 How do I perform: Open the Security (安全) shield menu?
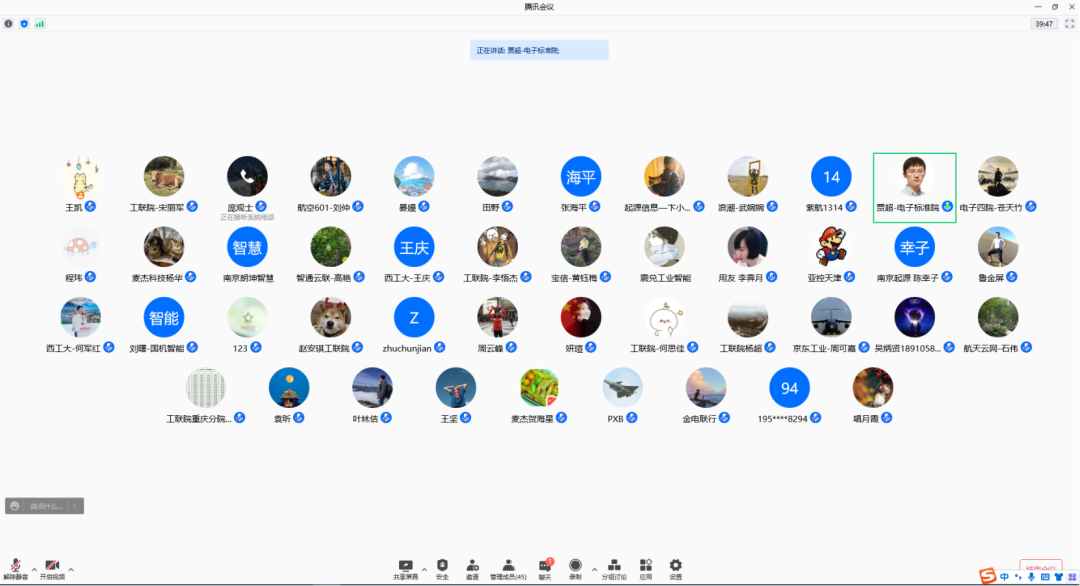(442, 568)
